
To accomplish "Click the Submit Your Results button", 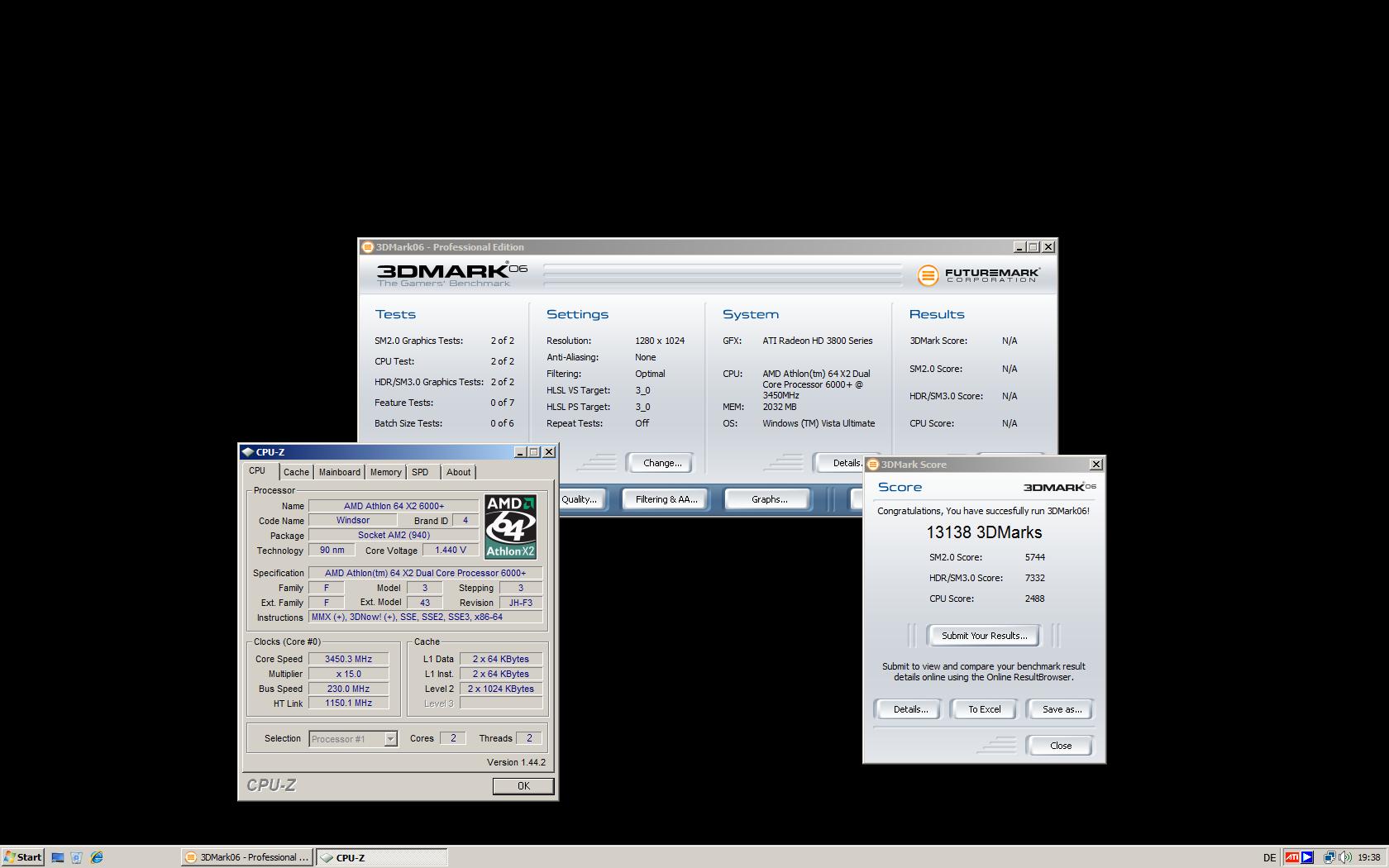I will (984, 636).
